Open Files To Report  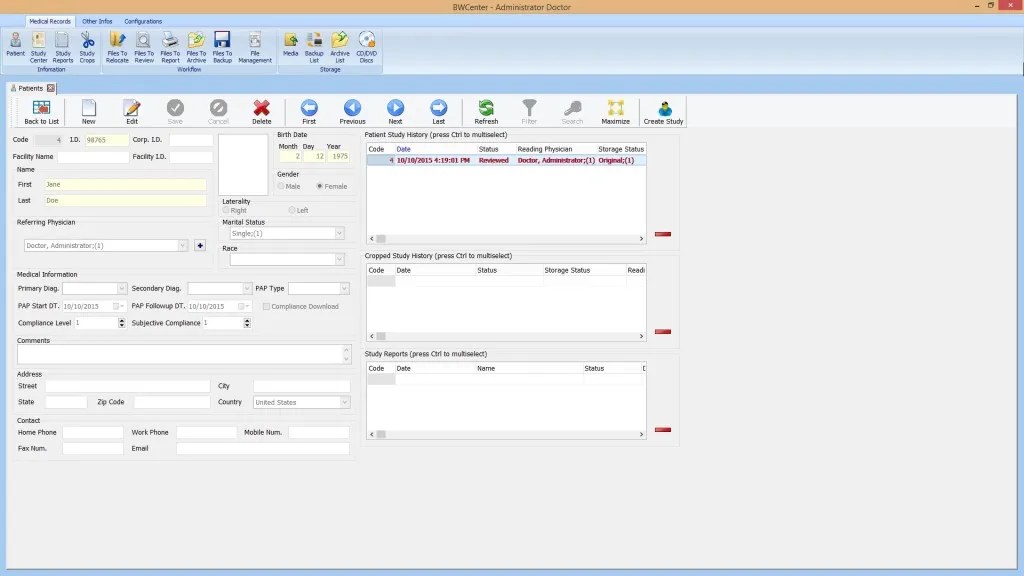(x=170, y=48)
